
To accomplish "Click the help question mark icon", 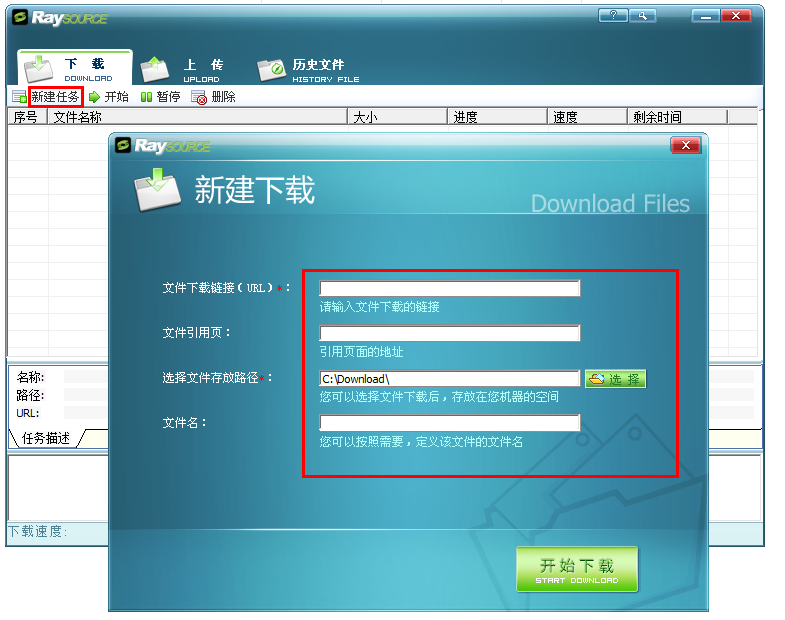I will tap(613, 16).
